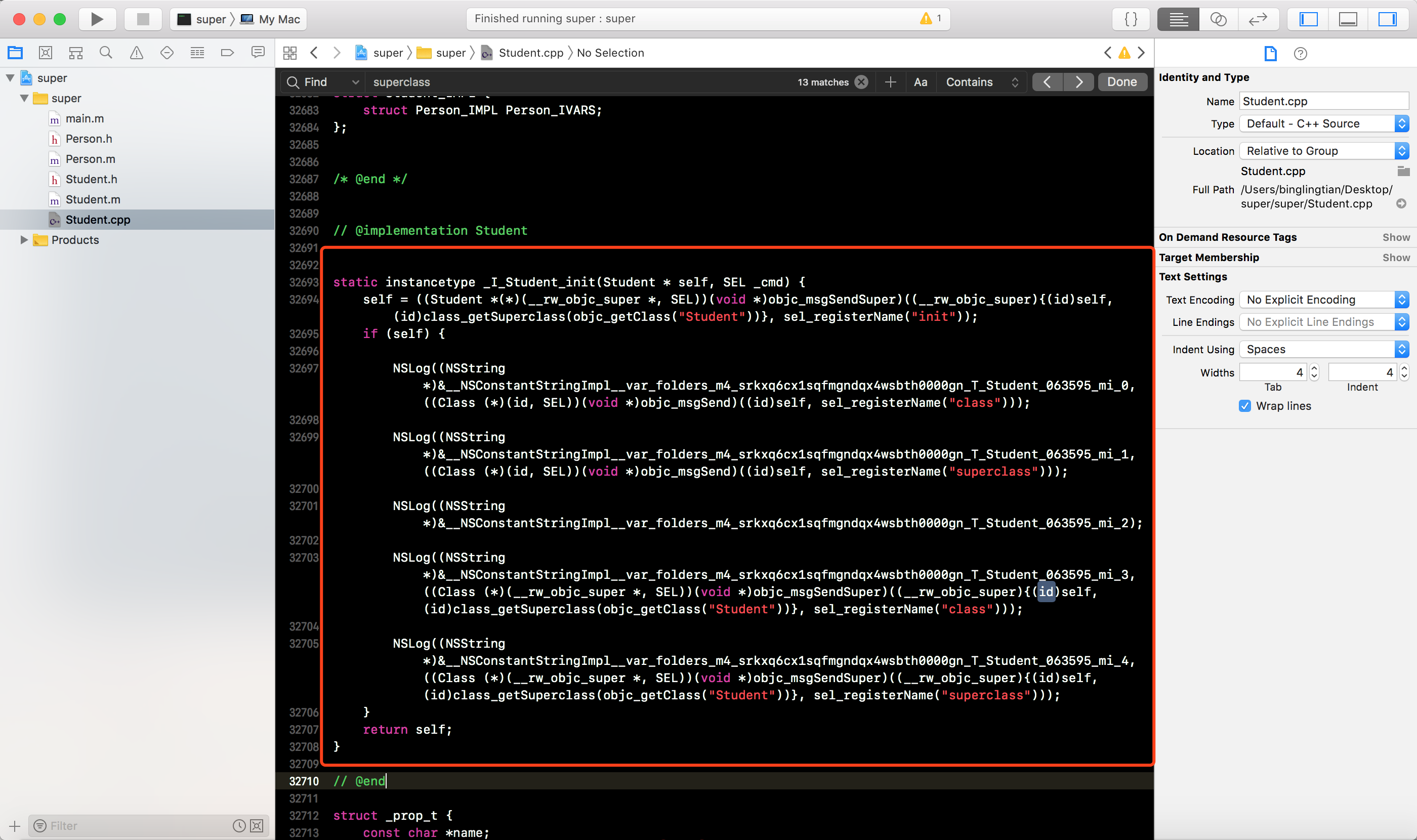The height and width of the screenshot is (840, 1417).
Task: Open Code Snippets library braces icon
Action: pyautogui.click(x=1131, y=19)
